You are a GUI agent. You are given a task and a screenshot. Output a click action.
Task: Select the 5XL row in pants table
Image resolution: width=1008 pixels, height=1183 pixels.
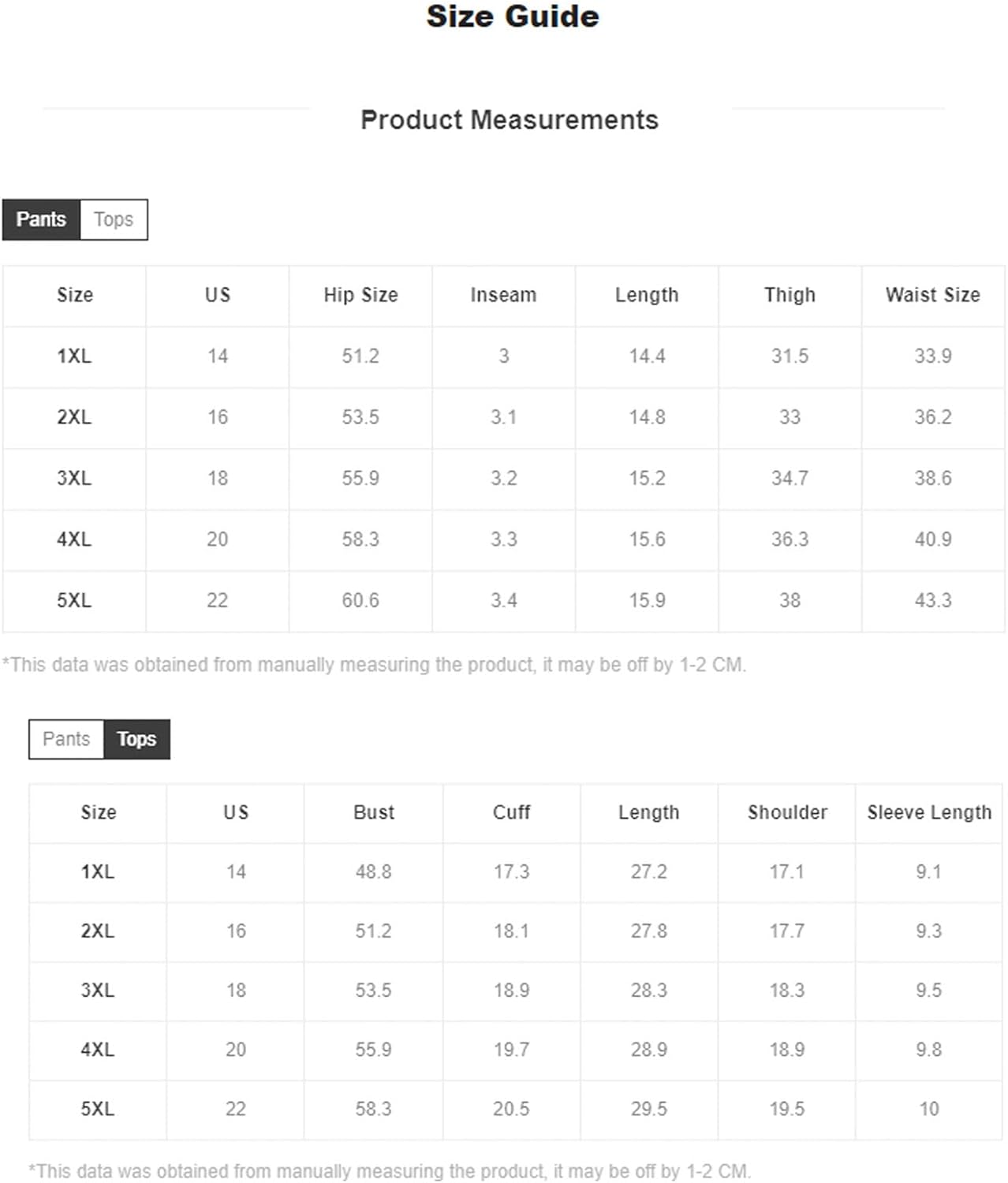(503, 601)
